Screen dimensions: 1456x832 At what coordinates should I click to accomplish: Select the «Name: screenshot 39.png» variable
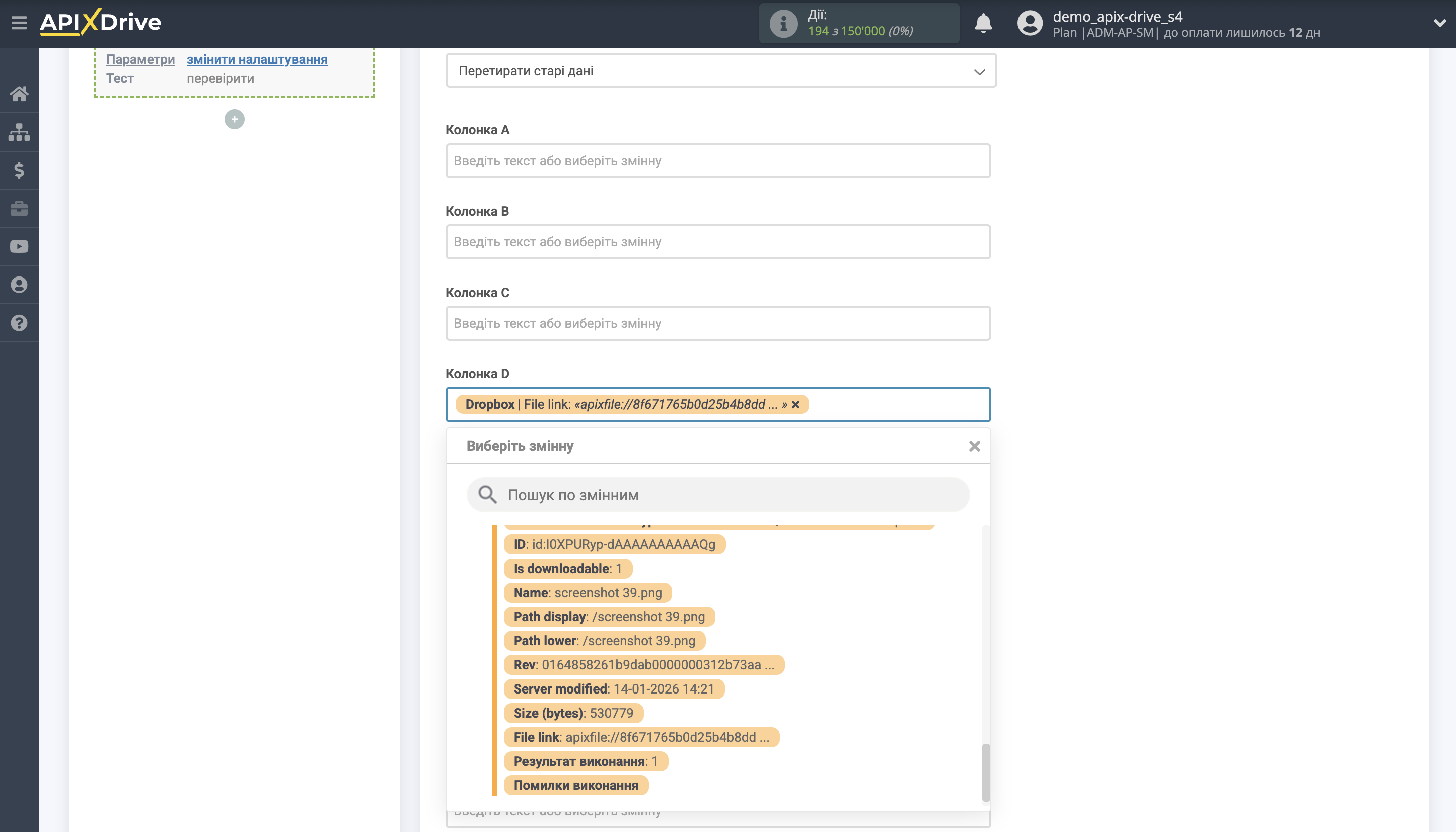pos(588,593)
